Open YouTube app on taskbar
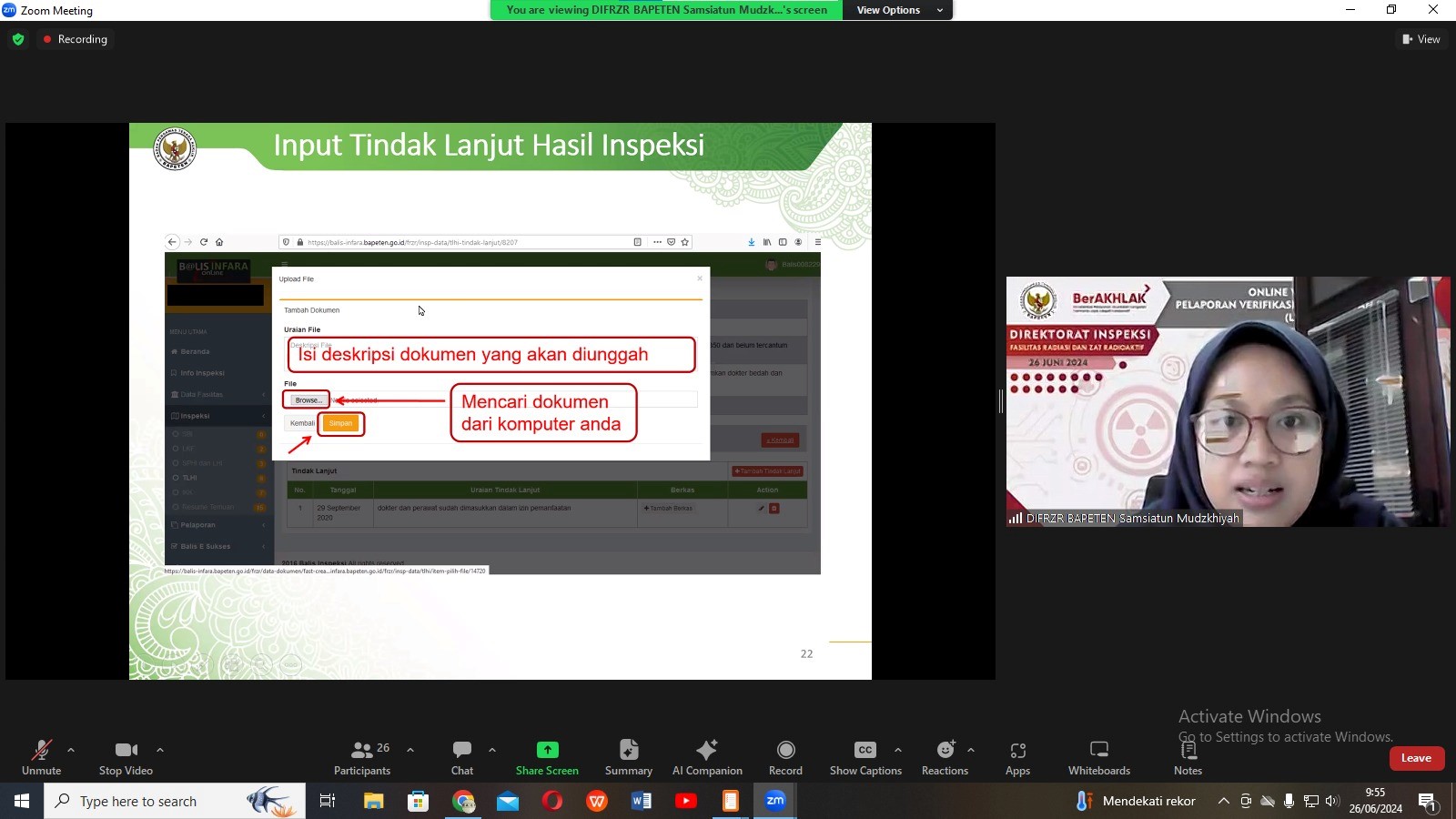This screenshot has height=819, width=1456. click(x=686, y=801)
